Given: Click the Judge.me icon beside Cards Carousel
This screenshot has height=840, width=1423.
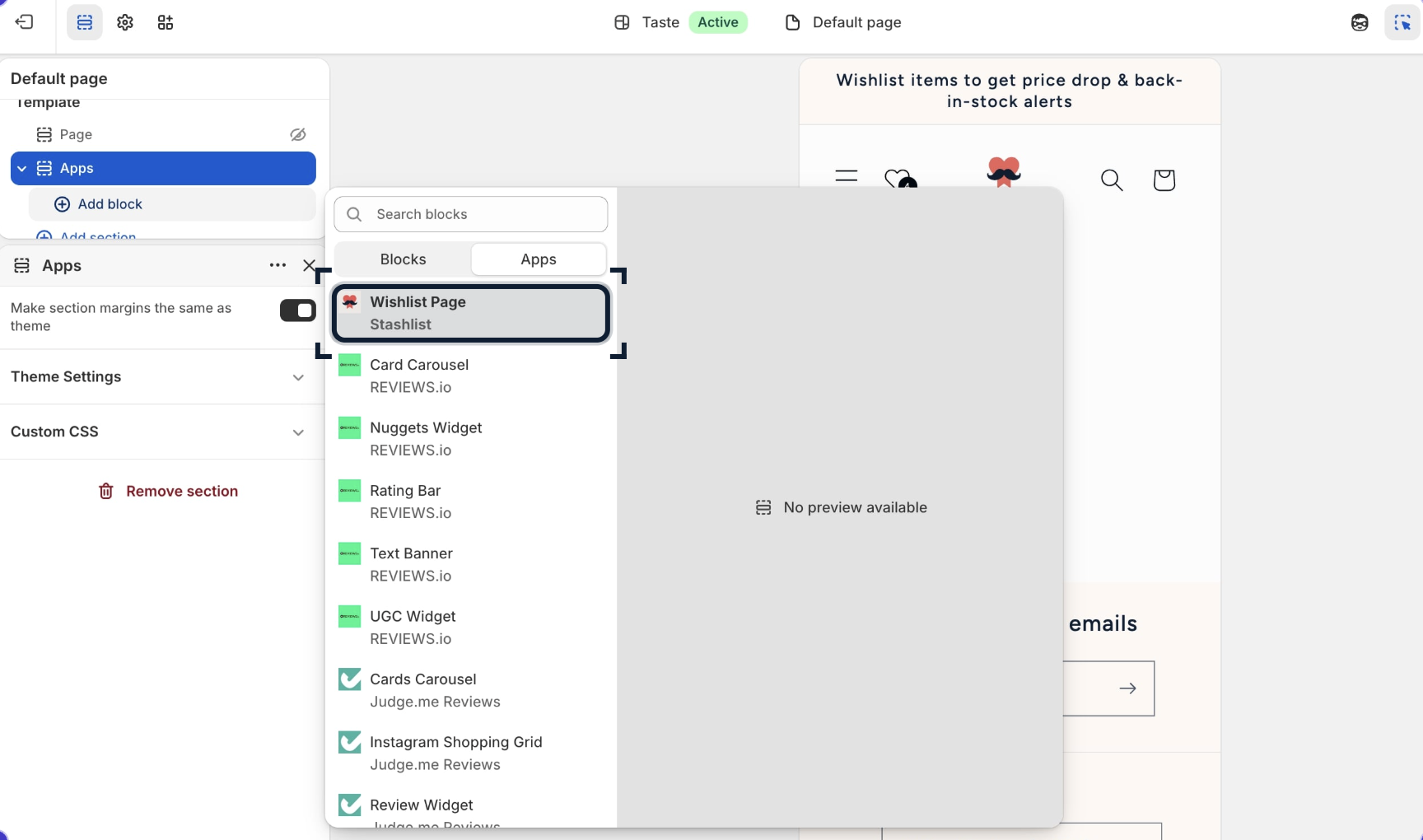Looking at the screenshot, I should [350, 679].
